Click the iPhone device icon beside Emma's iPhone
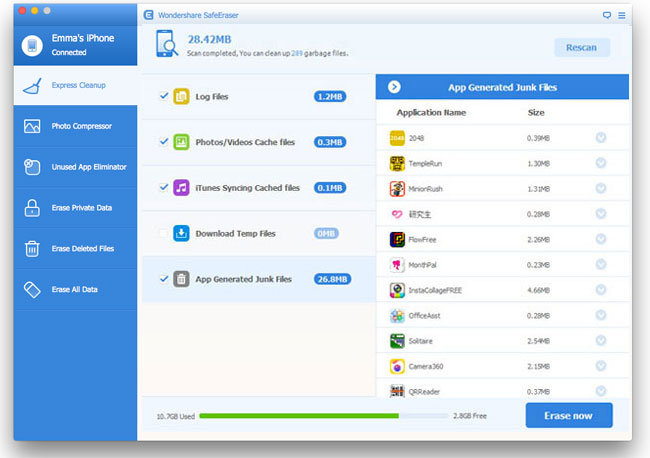This screenshot has width=650, height=458. tap(32, 45)
